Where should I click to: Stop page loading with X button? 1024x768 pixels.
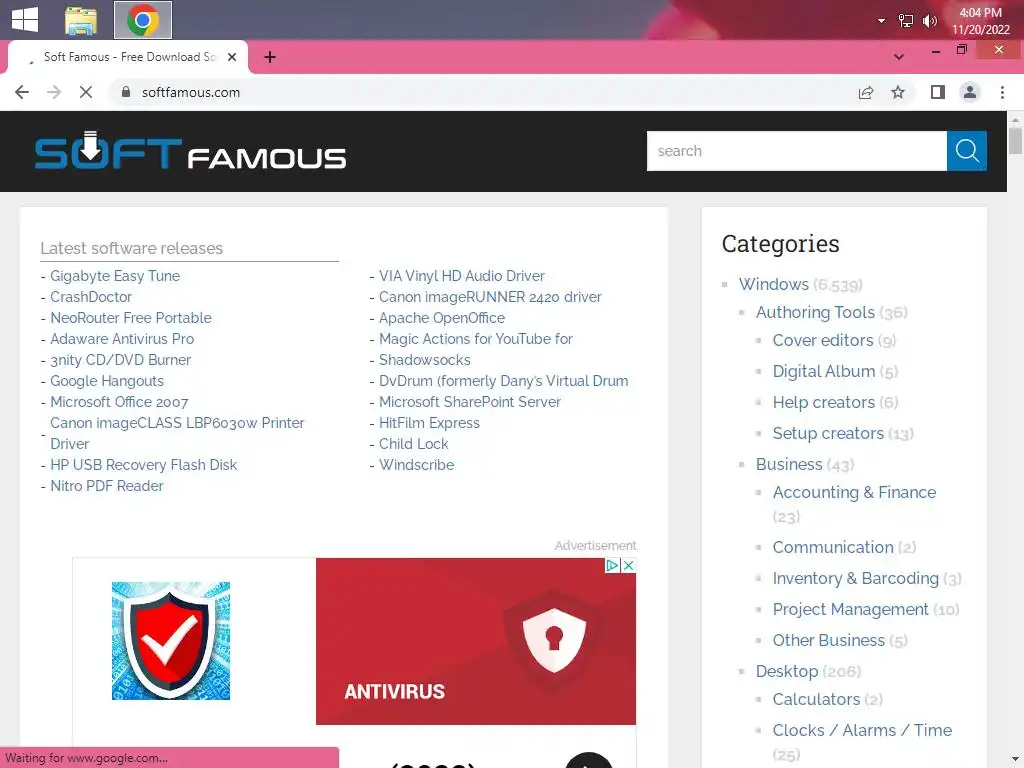pos(86,92)
